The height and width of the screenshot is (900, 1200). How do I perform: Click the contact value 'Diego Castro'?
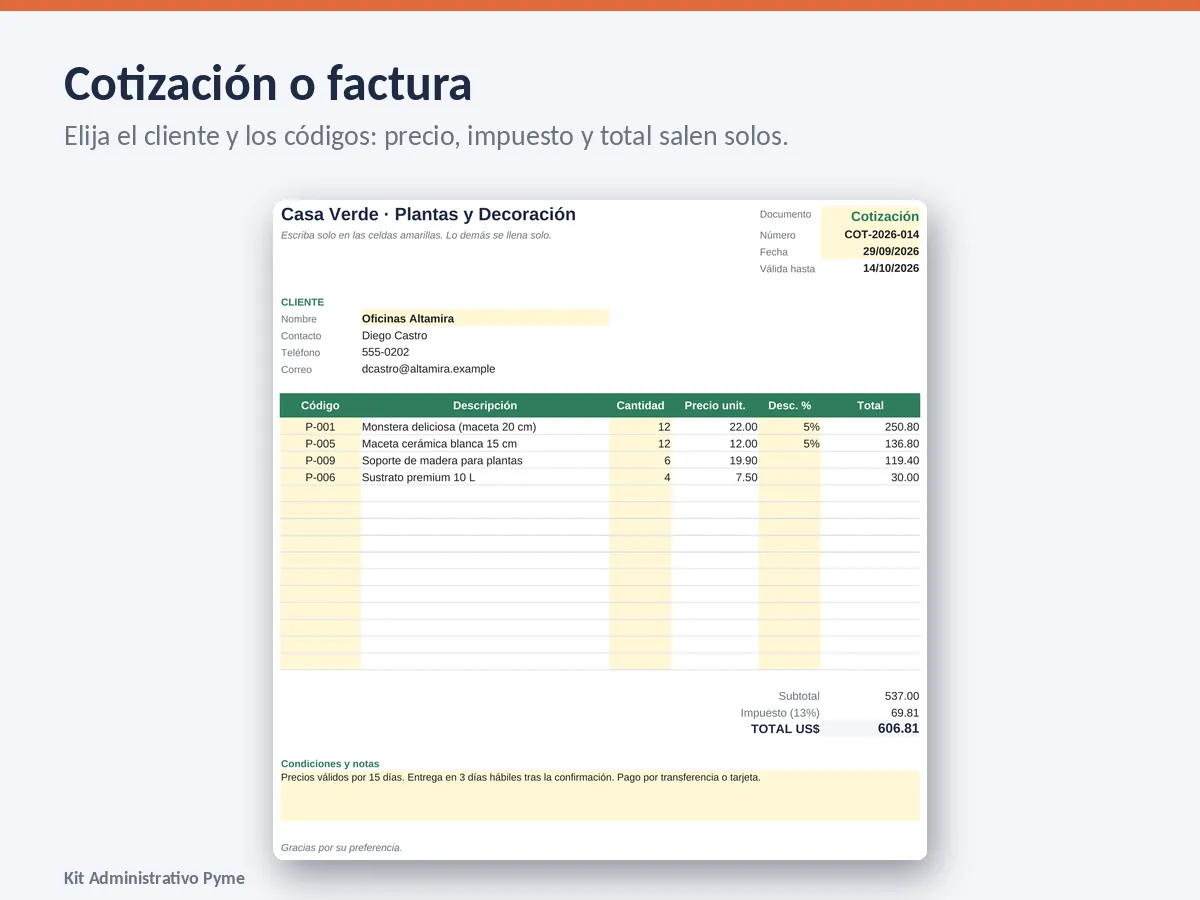[x=394, y=336]
